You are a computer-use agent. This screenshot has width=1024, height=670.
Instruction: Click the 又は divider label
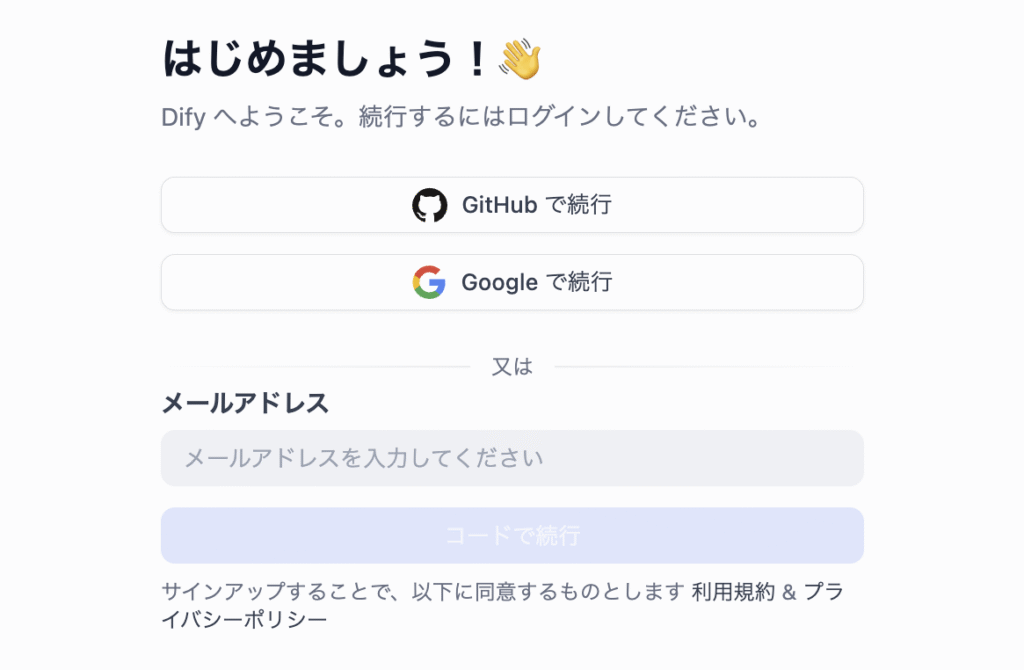click(512, 366)
